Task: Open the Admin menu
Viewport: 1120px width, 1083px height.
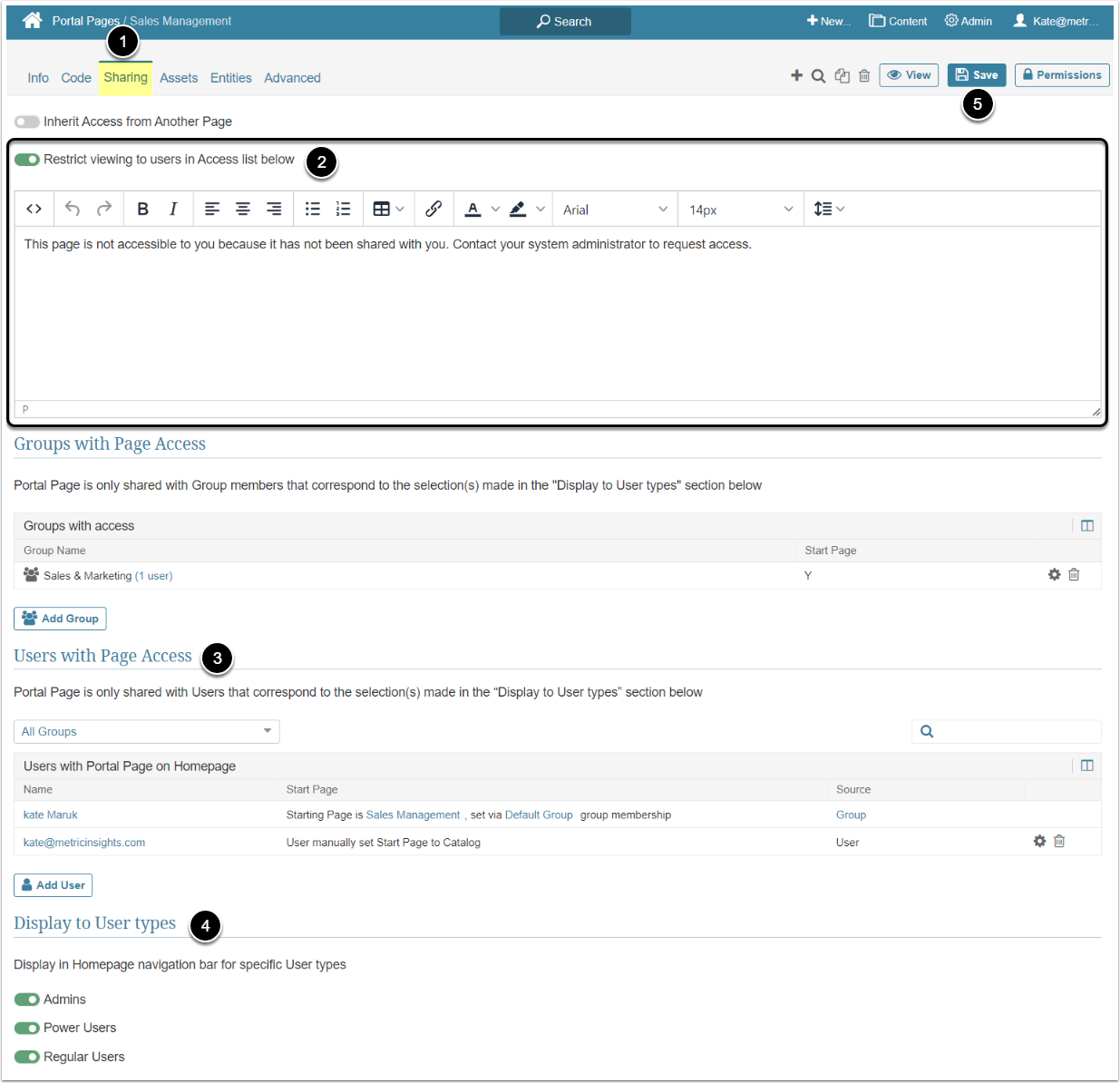Action: coord(969,21)
